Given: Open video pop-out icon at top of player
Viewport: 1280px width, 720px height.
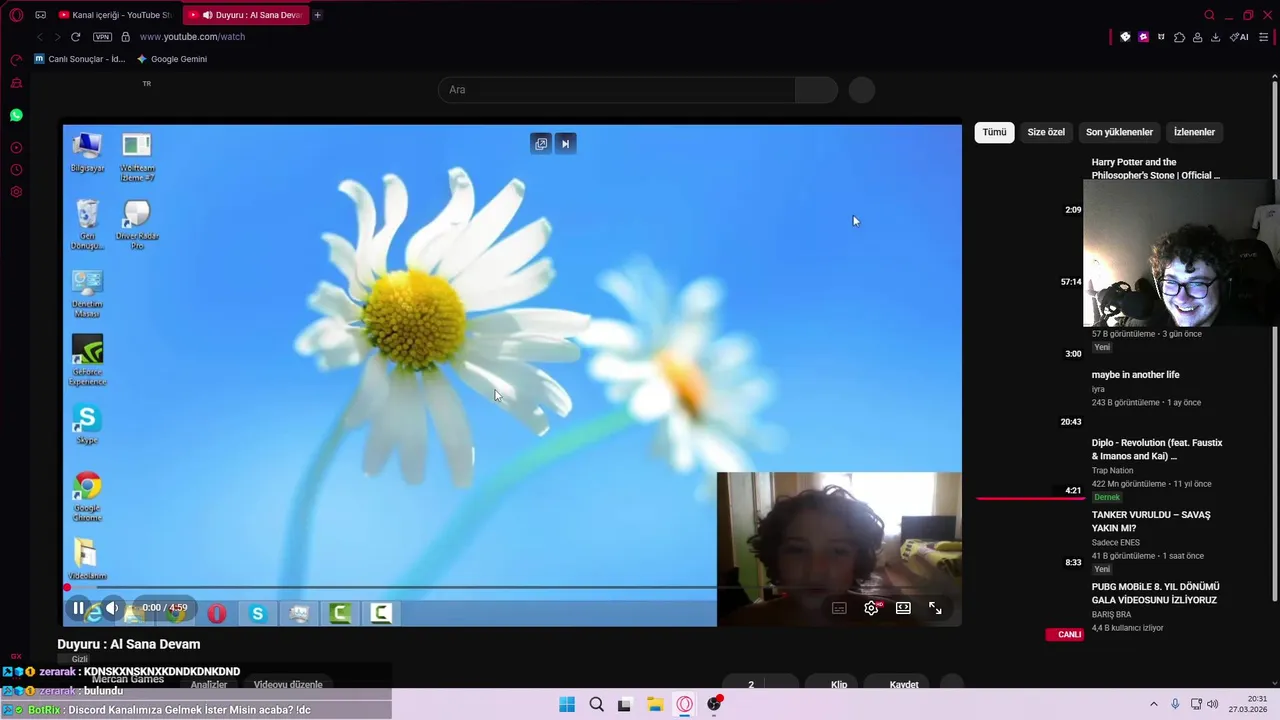Looking at the screenshot, I should point(541,143).
